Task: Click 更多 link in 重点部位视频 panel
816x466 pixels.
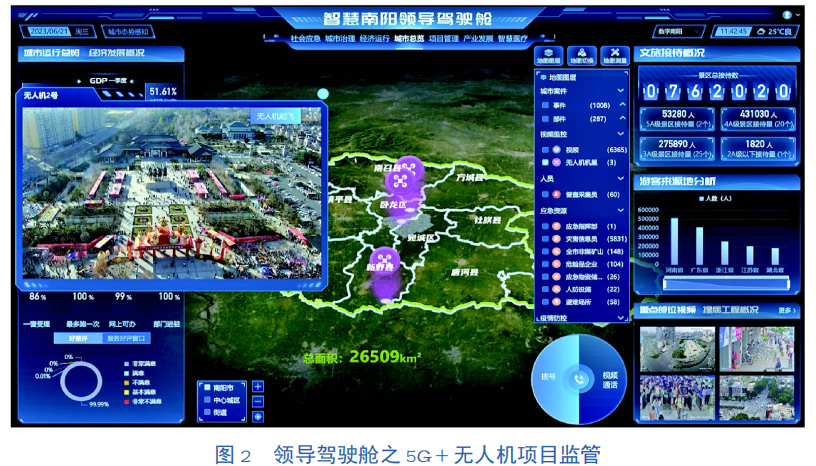Action: pyautogui.click(x=787, y=310)
